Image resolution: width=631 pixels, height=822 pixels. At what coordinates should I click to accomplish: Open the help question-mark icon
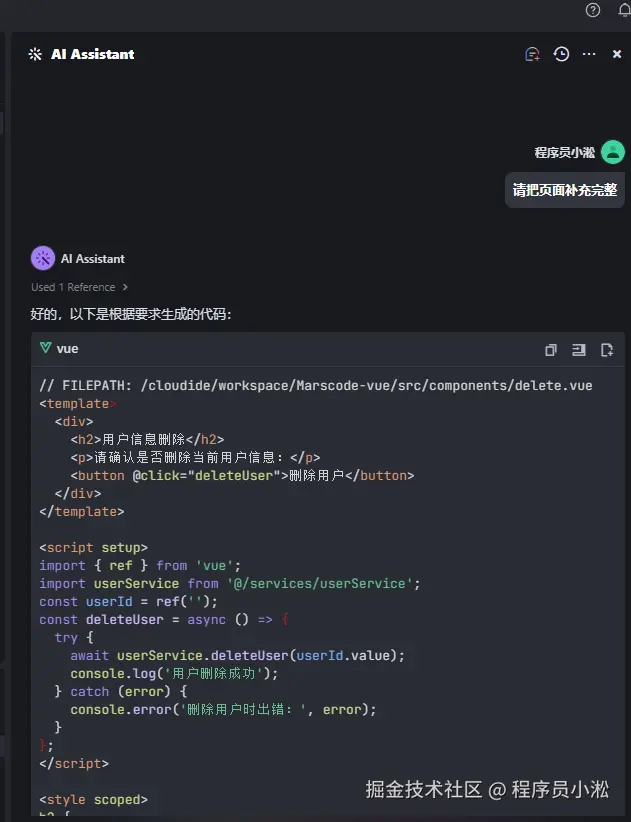pyautogui.click(x=593, y=10)
